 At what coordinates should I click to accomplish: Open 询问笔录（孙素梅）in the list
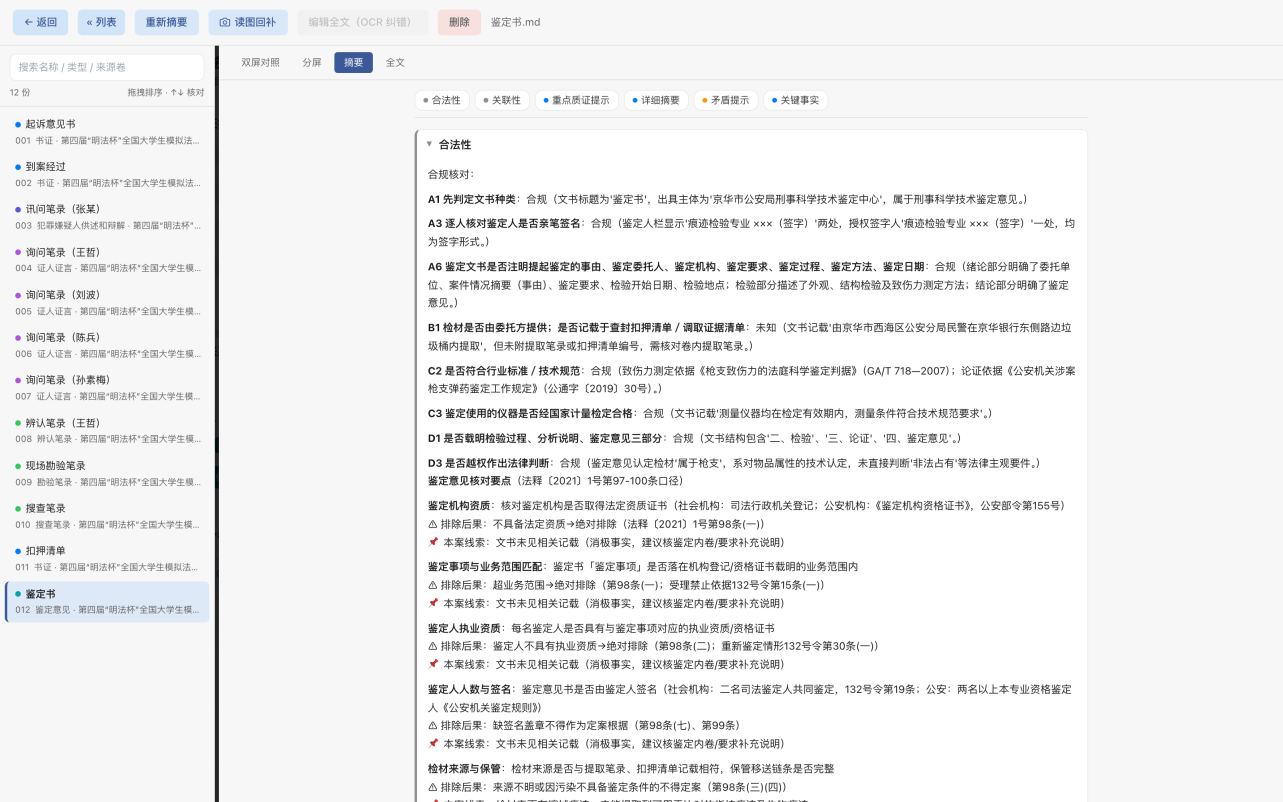coord(107,387)
